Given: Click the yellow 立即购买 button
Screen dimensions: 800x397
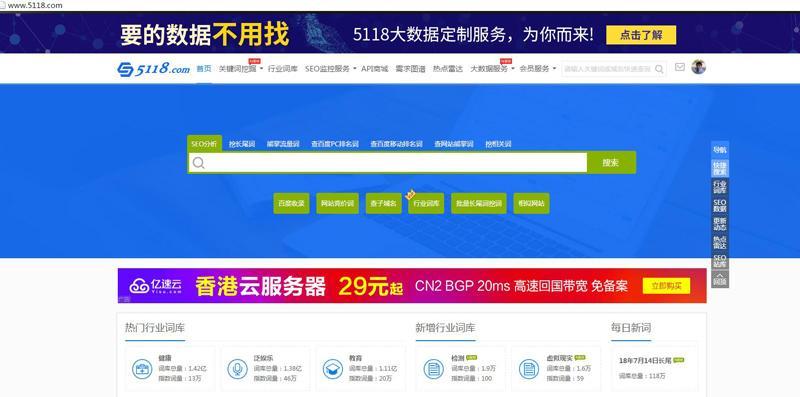Looking at the screenshot, I should pos(666,286).
